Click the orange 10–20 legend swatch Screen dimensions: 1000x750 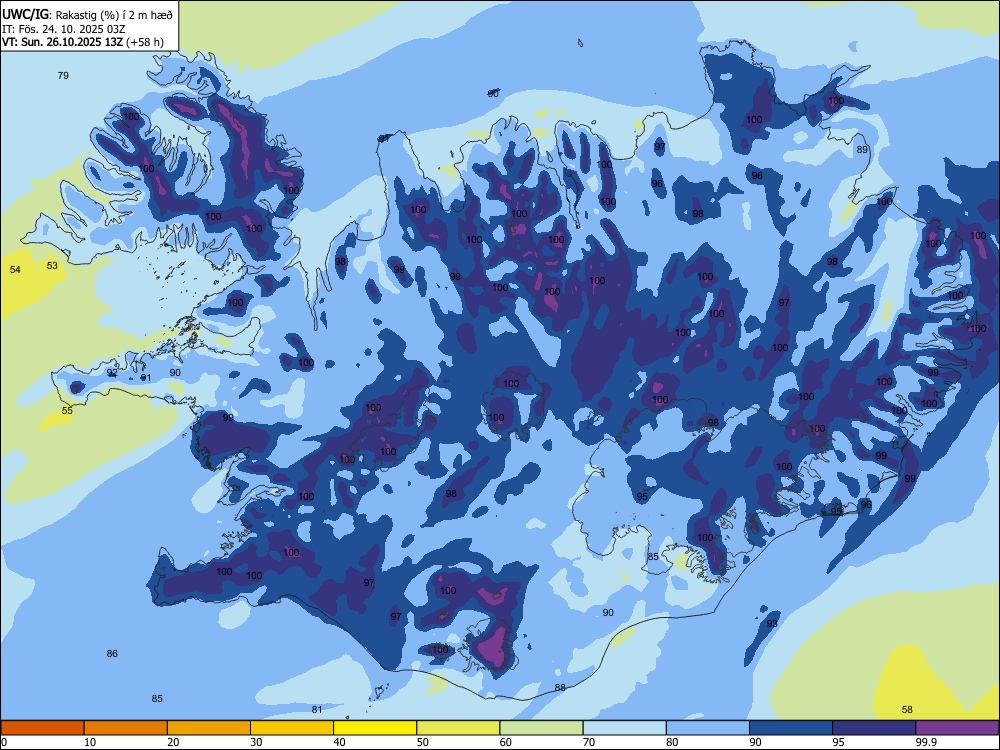(126, 728)
